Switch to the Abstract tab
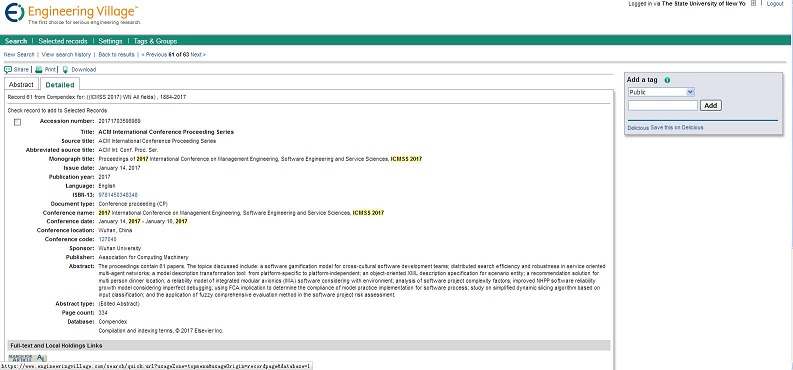 (21, 84)
